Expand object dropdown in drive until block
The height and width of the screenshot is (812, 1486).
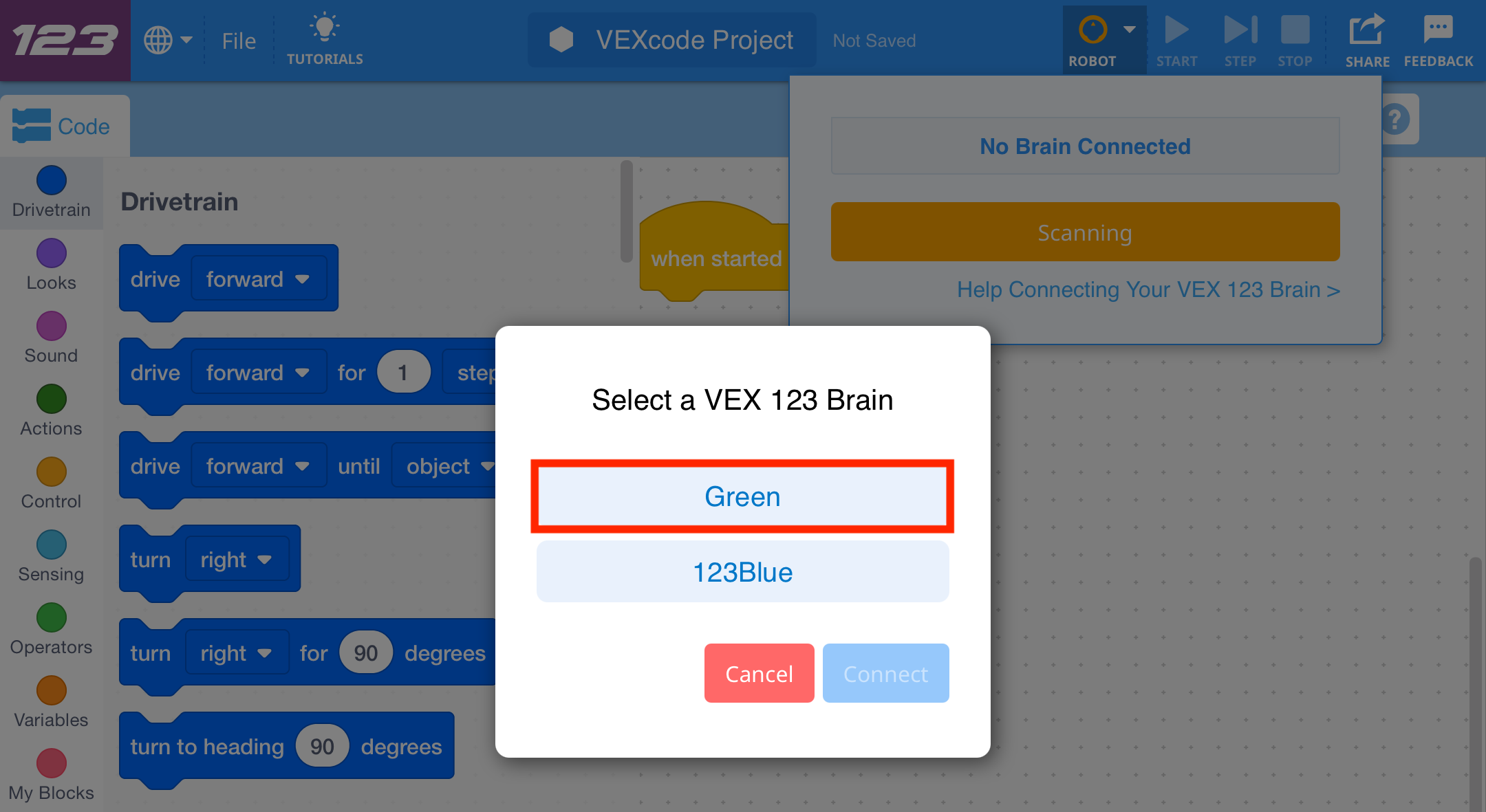pos(449,466)
